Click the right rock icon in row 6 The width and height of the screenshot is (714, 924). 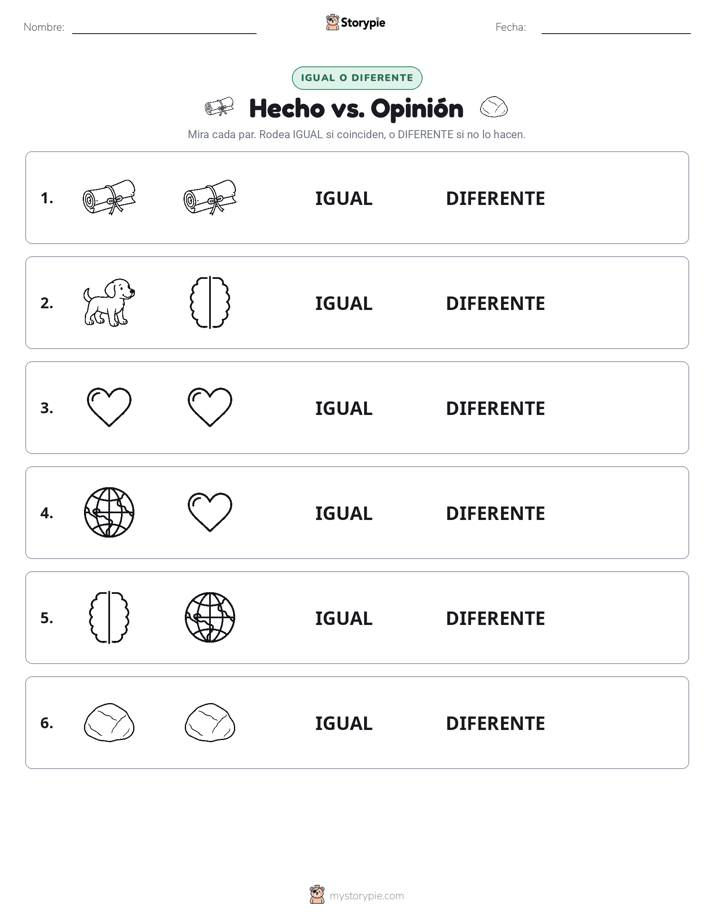(x=210, y=722)
